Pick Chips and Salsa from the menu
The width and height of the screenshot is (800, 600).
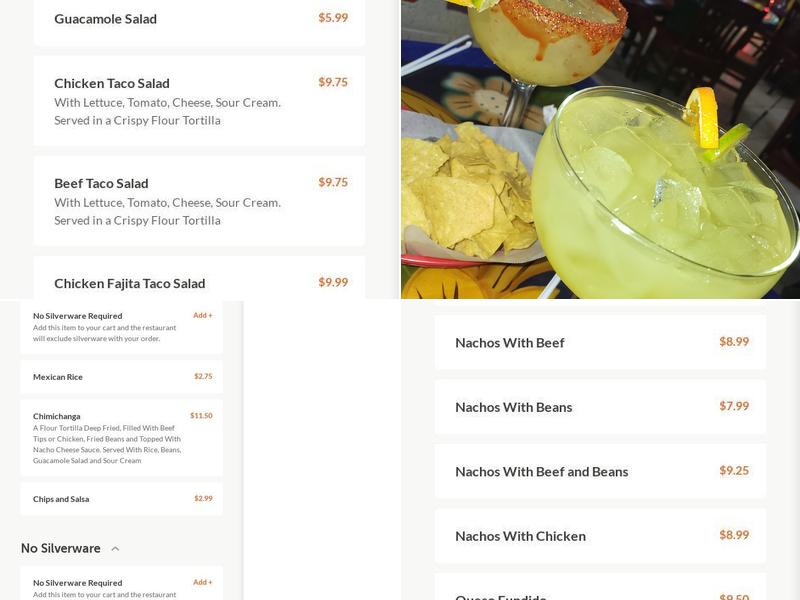click(x=62, y=497)
